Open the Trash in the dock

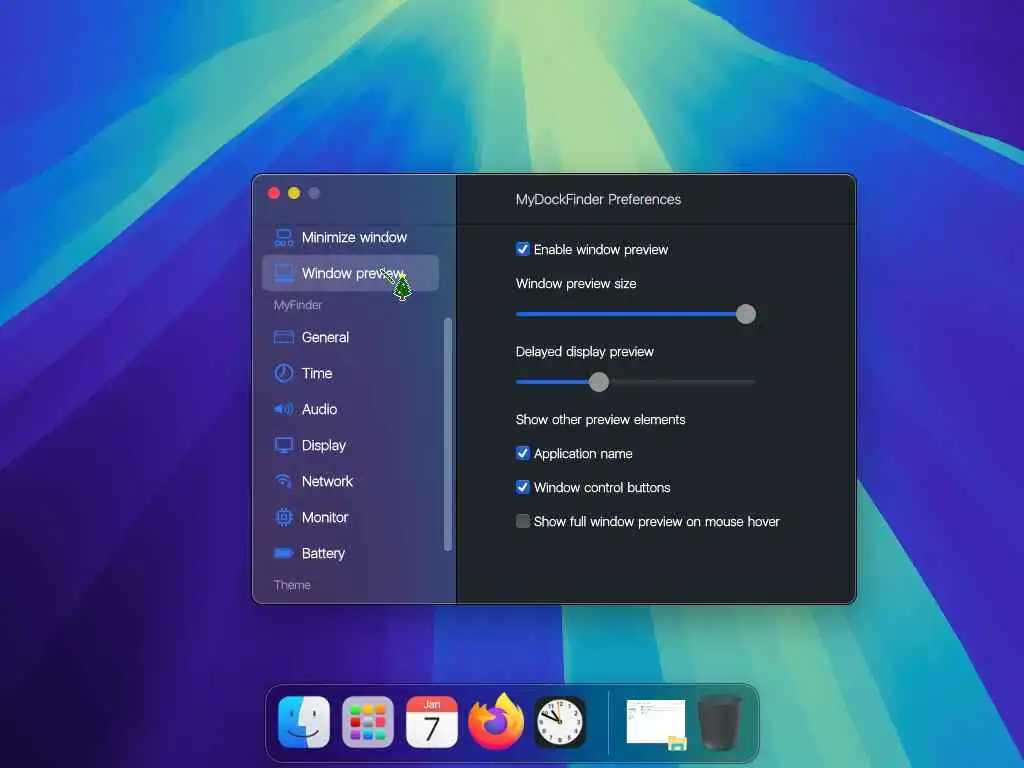(720, 722)
